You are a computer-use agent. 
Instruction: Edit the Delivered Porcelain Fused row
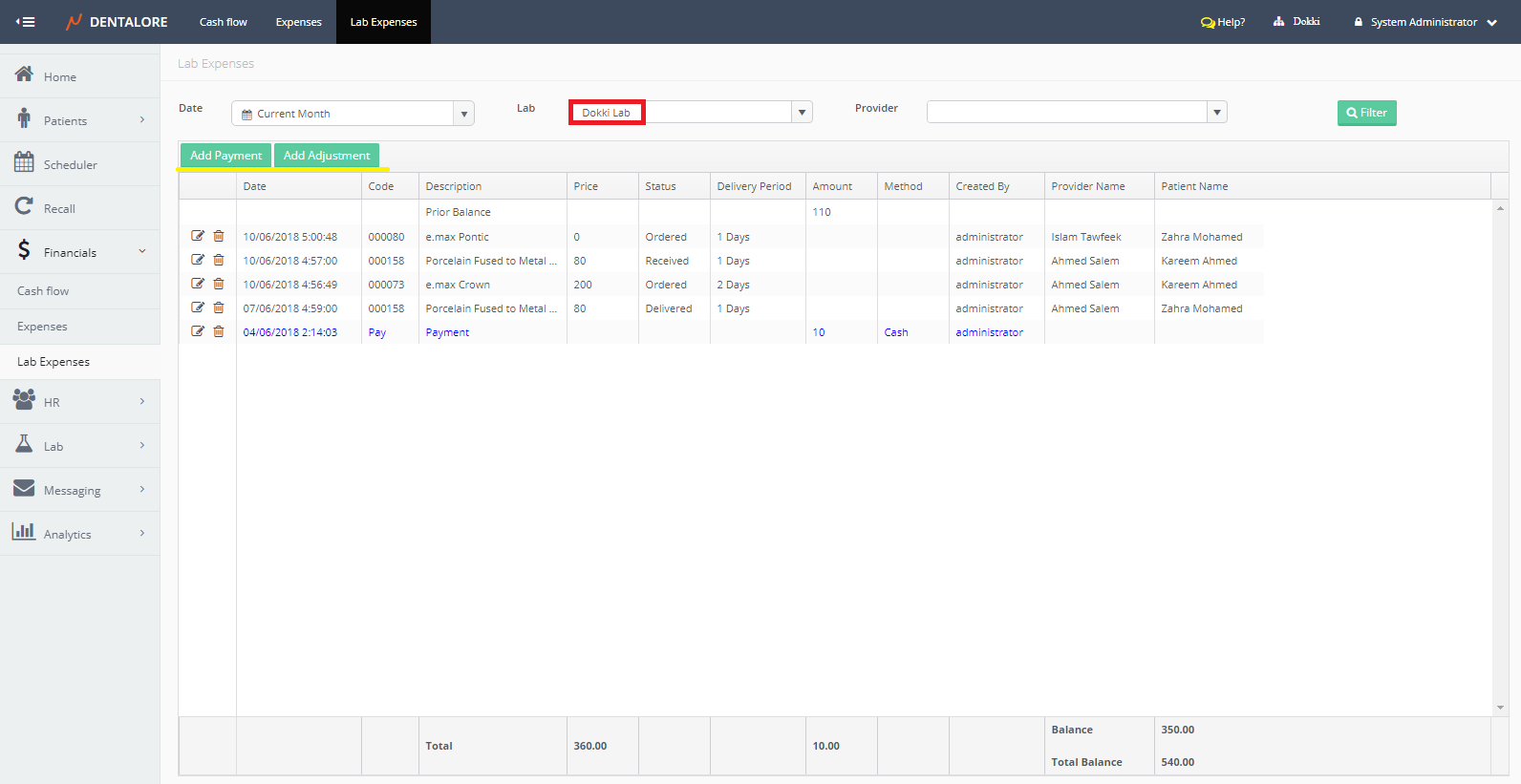[198, 307]
